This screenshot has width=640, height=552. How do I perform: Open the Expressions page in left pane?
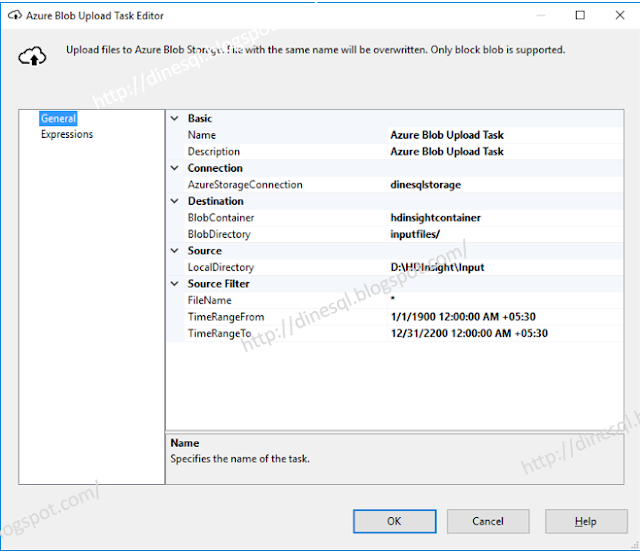(67, 134)
